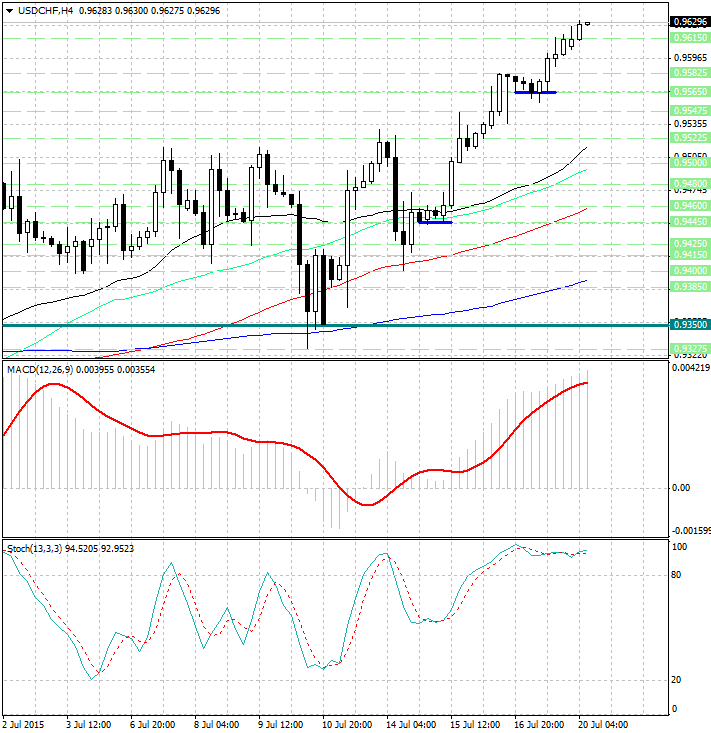Screen dimensions: 711x733
Task: Open the chart menu triangle beside USDCHF,H4
Action: tap(9, 11)
